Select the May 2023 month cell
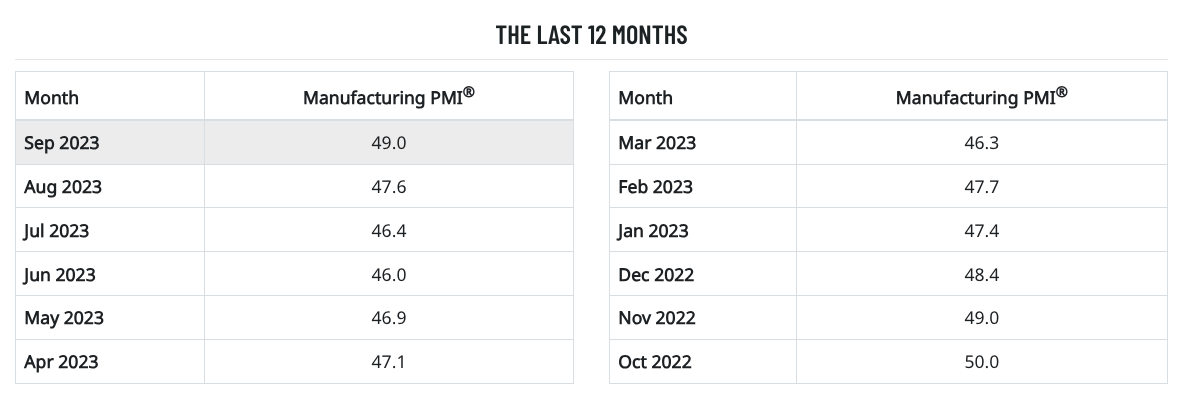 (x=64, y=318)
